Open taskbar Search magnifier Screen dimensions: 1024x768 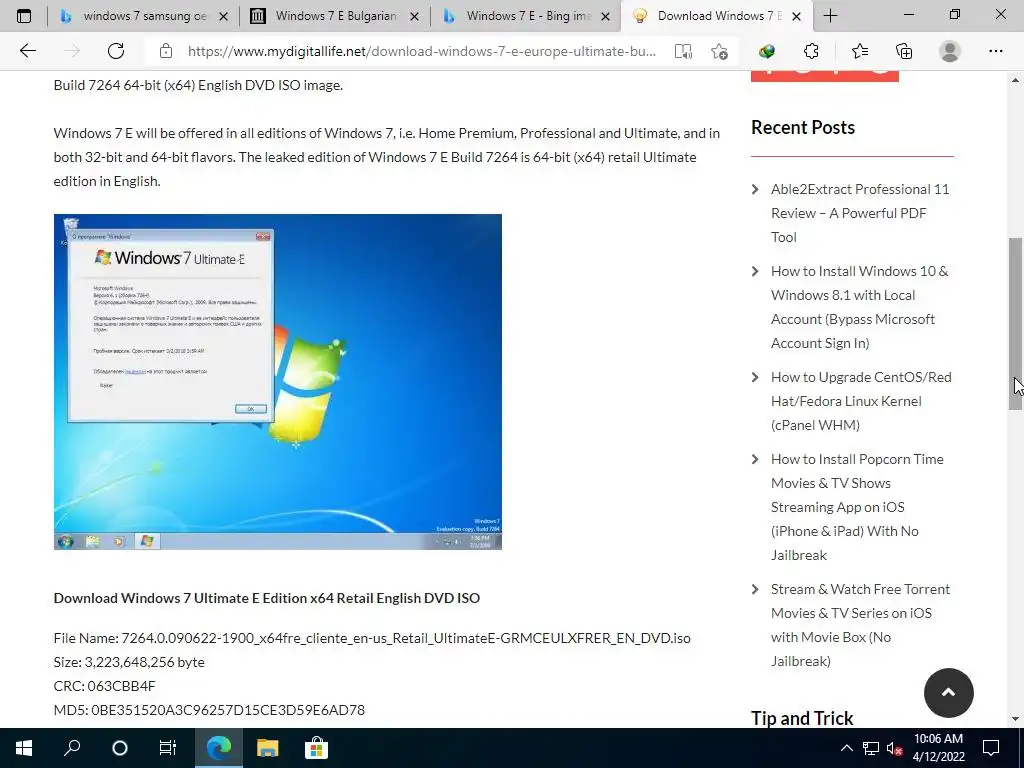click(x=72, y=748)
